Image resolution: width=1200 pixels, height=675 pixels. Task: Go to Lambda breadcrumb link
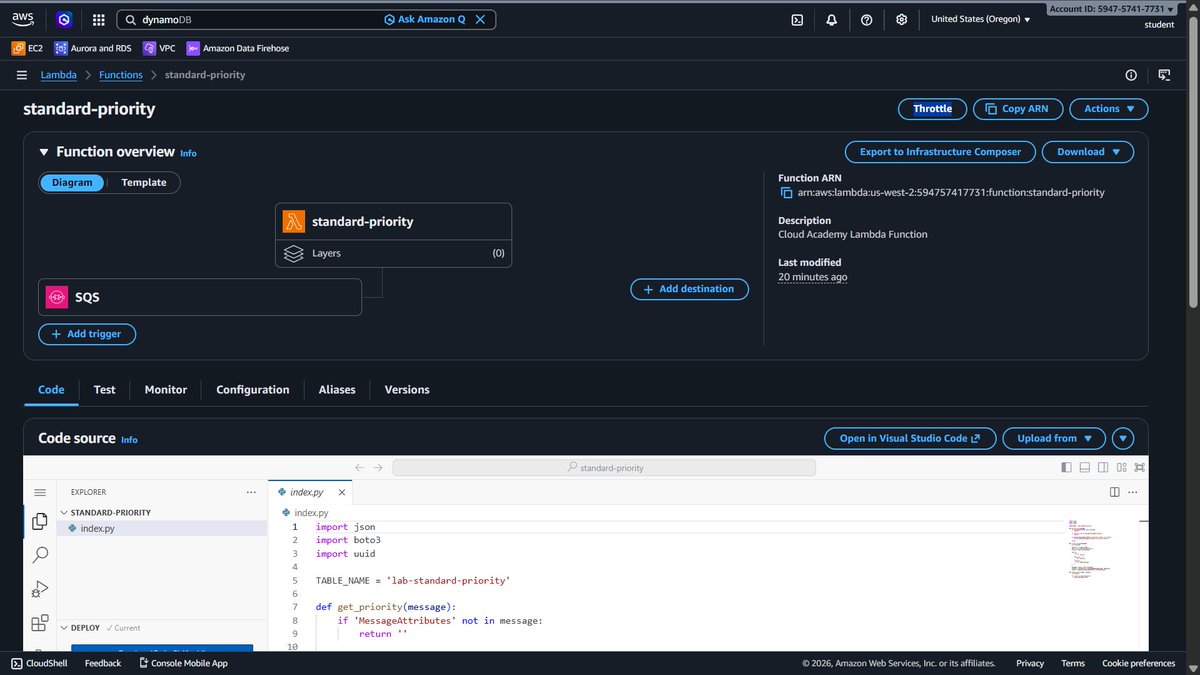click(x=58, y=75)
